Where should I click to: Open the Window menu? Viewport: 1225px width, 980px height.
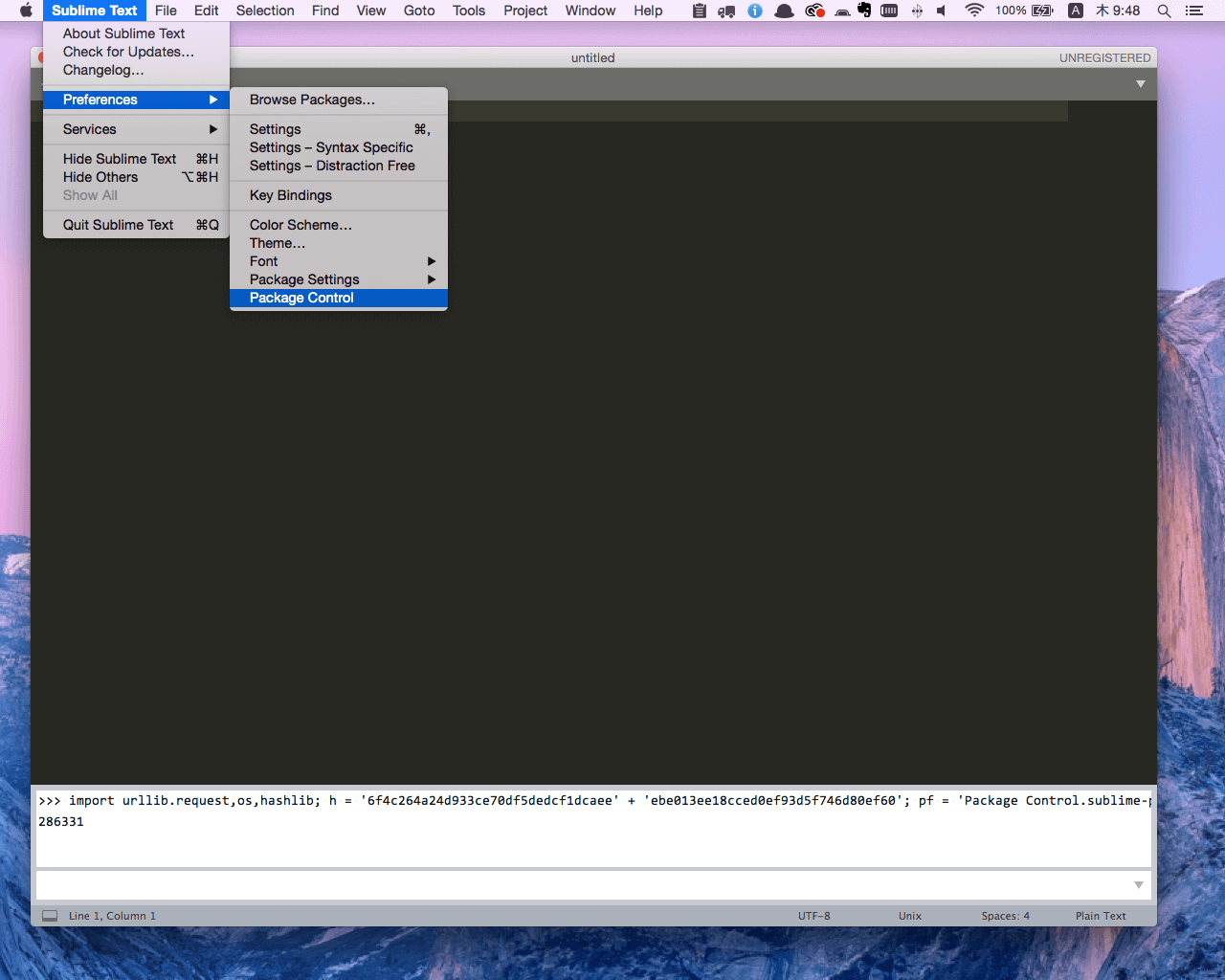pos(590,11)
